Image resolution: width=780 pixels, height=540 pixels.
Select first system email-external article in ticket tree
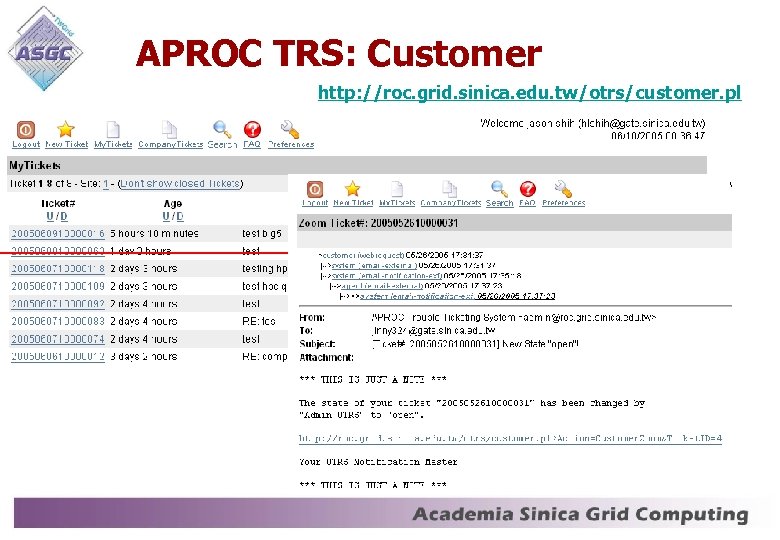point(375,266)
